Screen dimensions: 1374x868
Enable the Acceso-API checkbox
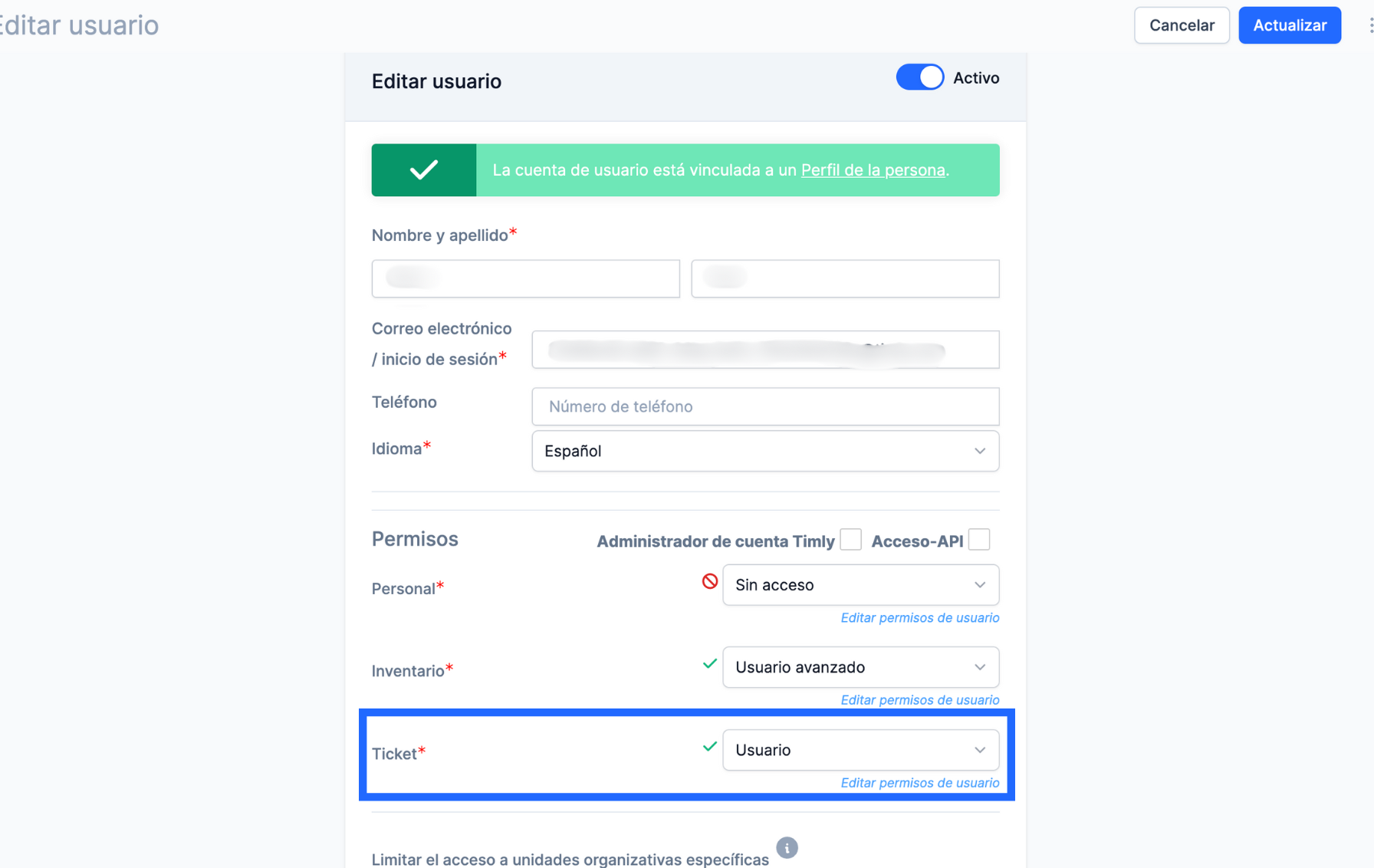point(979,540)
